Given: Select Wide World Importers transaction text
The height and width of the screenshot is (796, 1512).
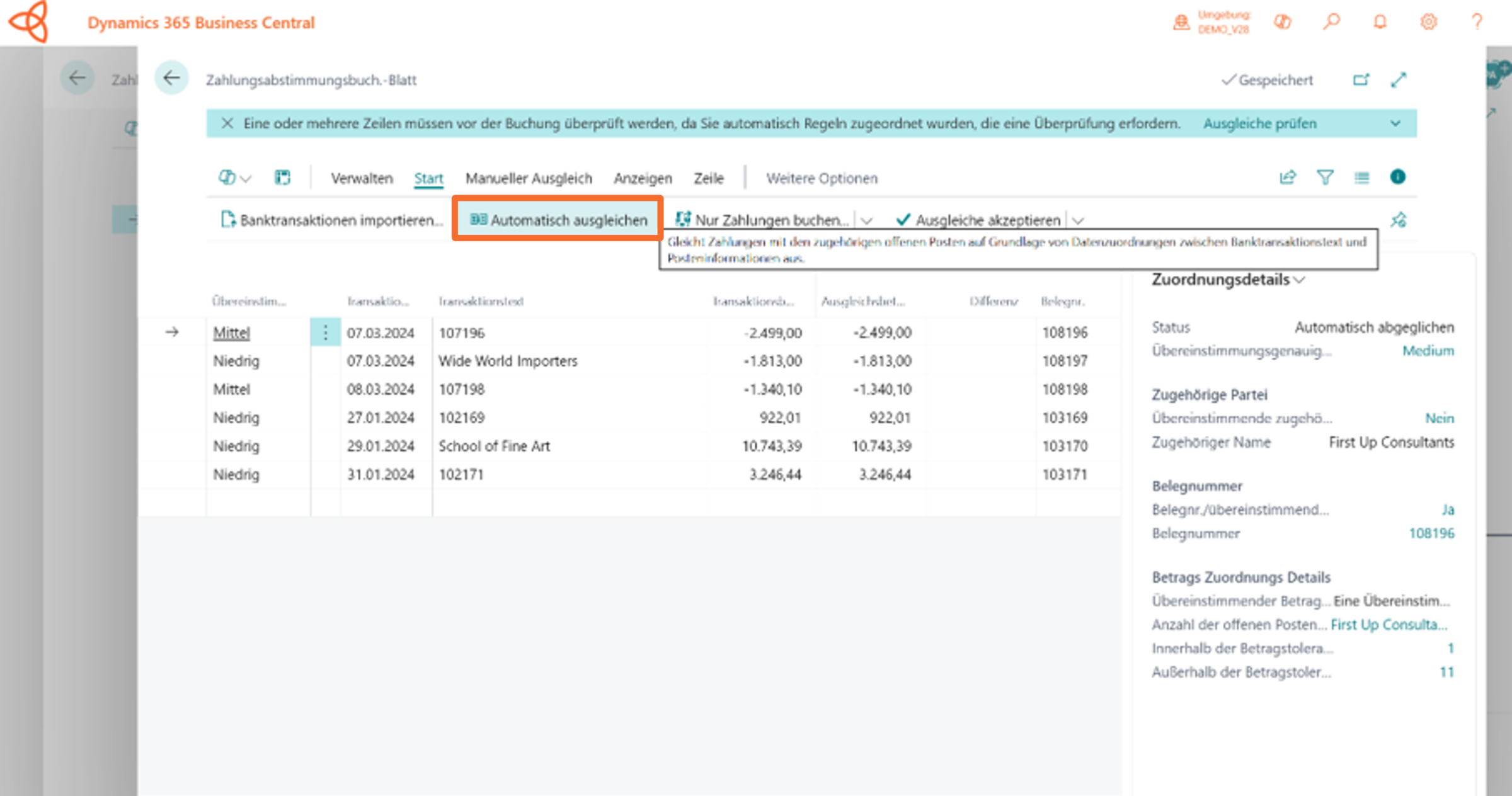Looking at the screenshot, I should 508,361.
